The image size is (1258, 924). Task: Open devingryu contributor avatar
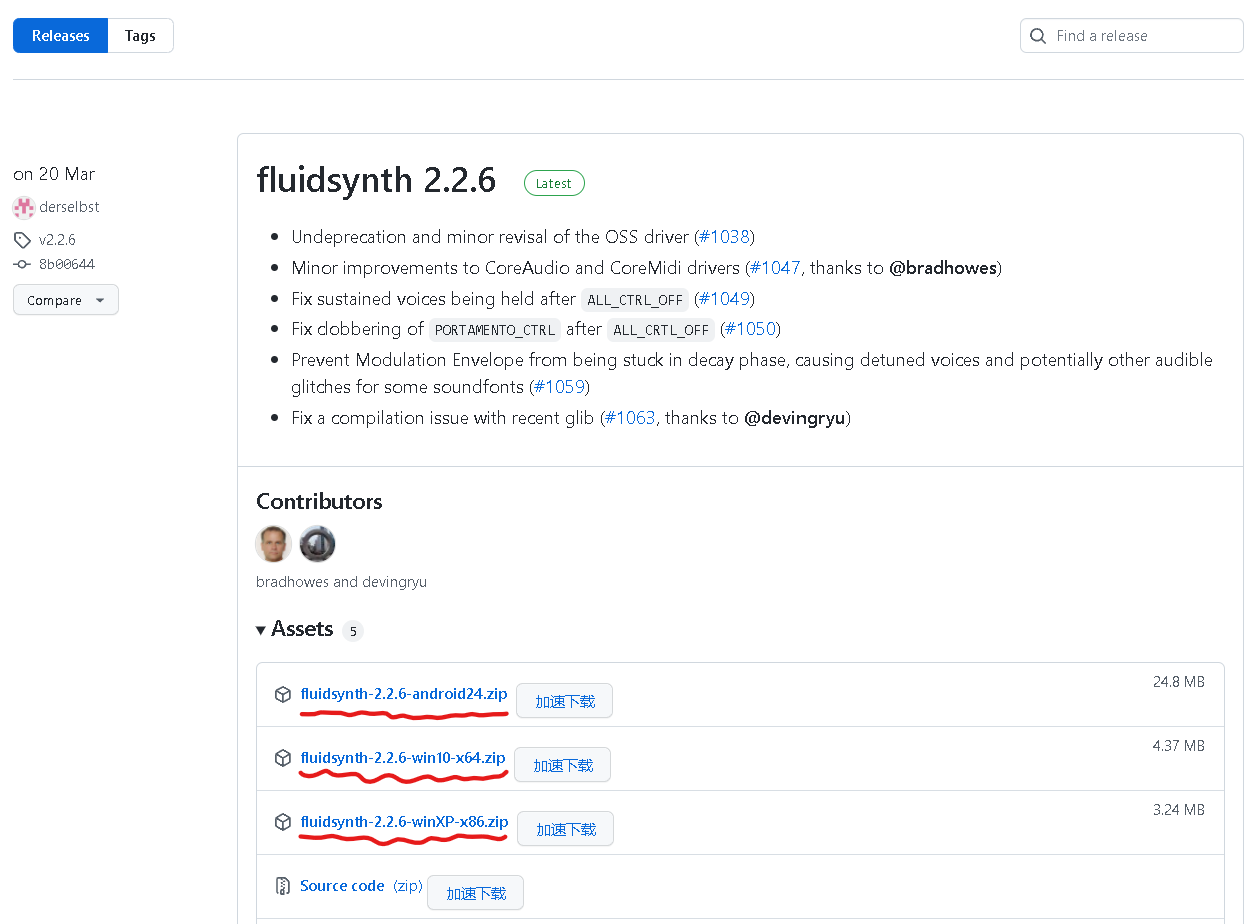pyautogui.click(x=318, y=544)
